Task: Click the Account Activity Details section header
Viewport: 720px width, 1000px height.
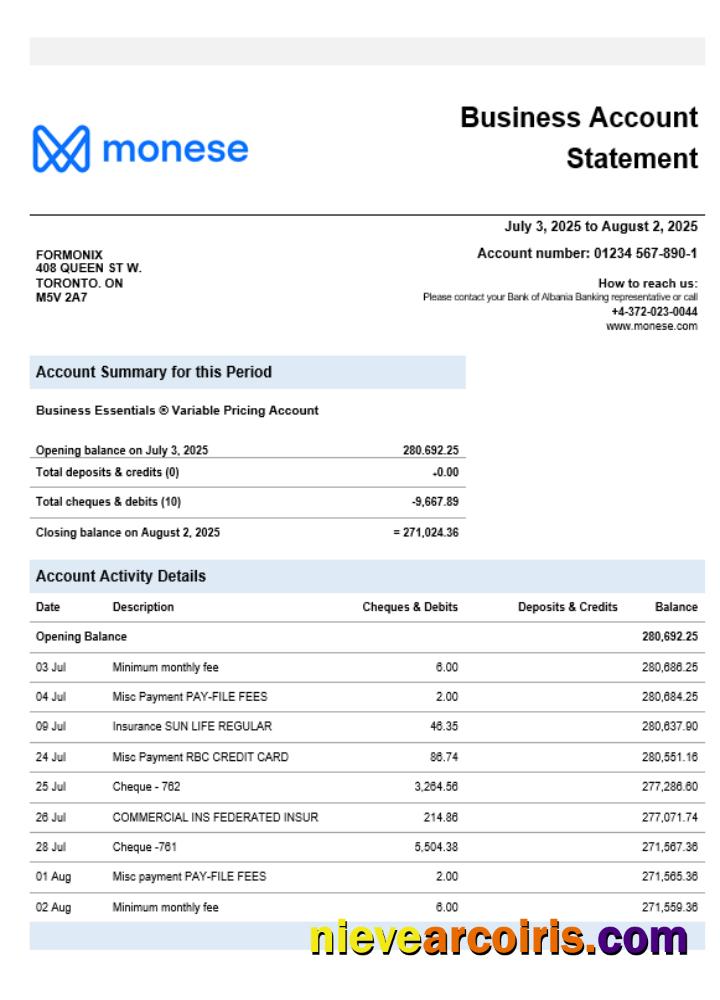Action: tap(121, 576)
